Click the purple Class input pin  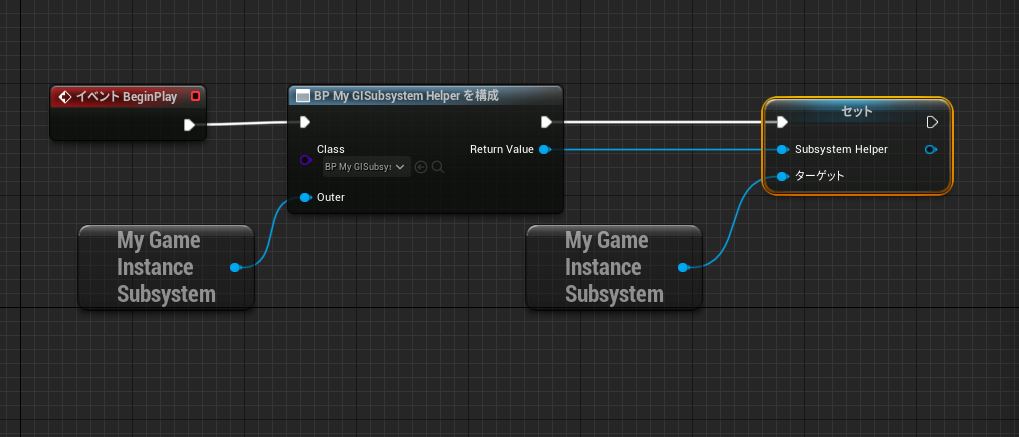click(305, 159)
